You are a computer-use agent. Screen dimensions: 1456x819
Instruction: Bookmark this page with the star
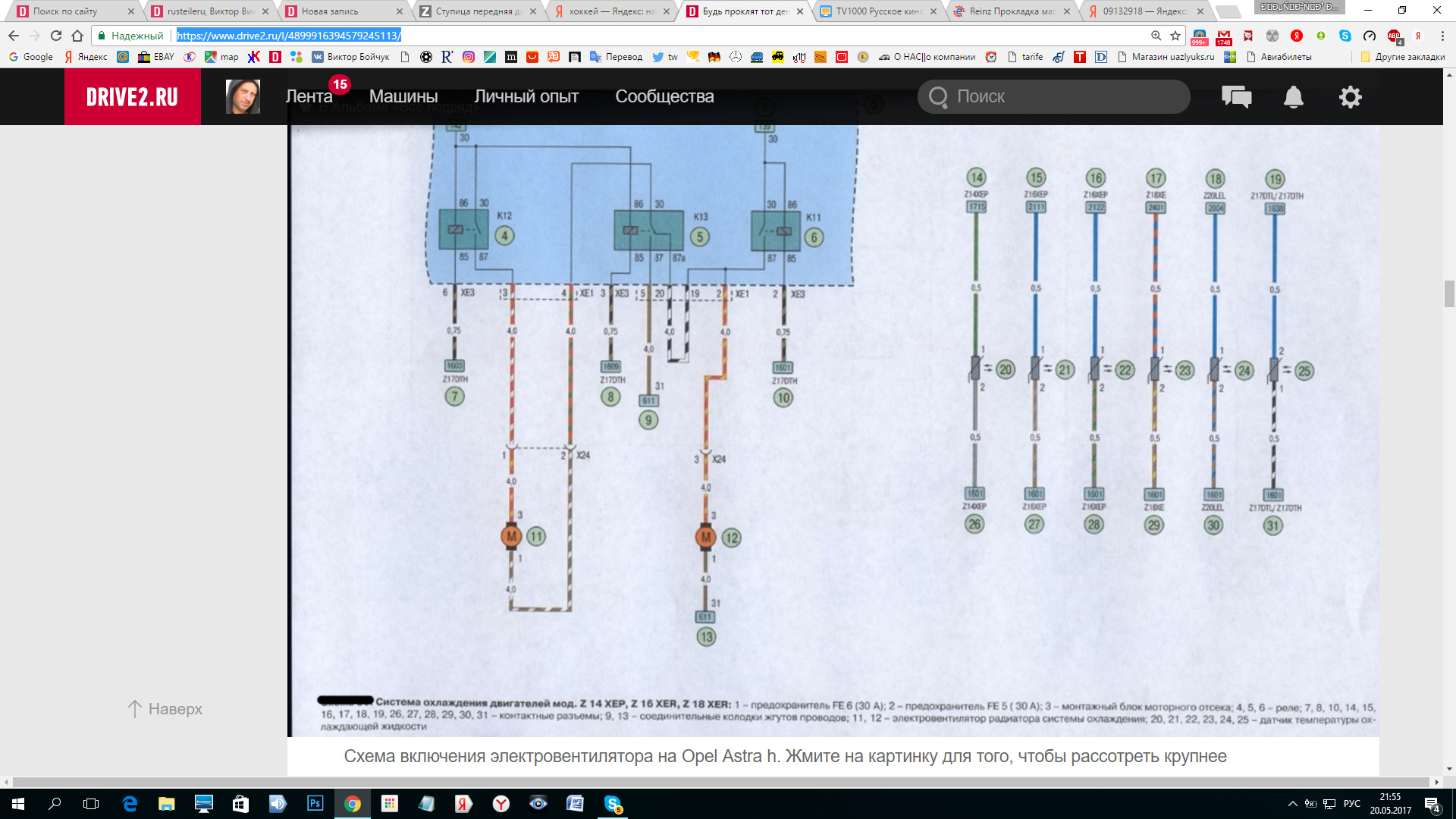(x=1175, y=36)
